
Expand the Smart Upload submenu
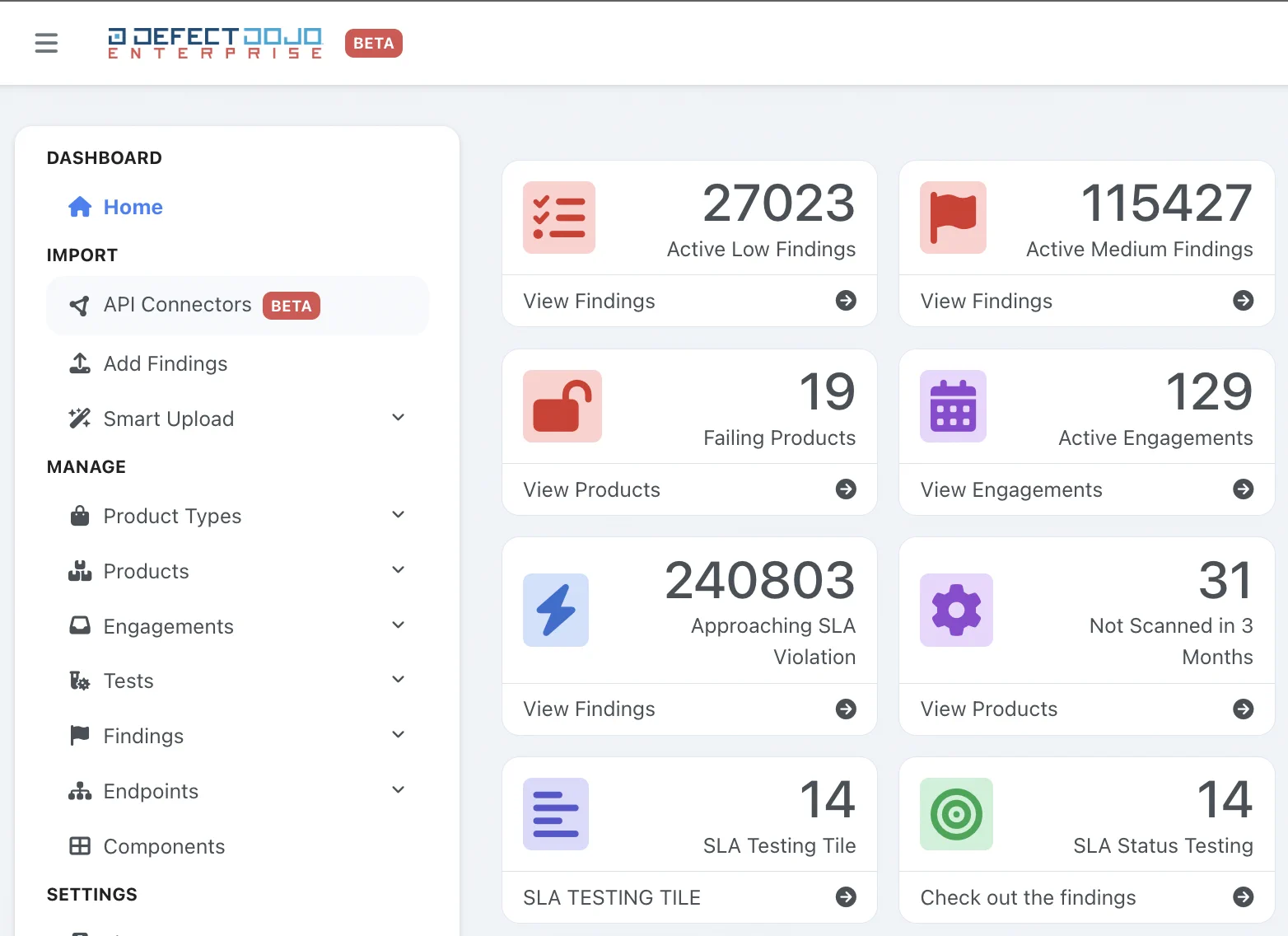click(399, 418)
